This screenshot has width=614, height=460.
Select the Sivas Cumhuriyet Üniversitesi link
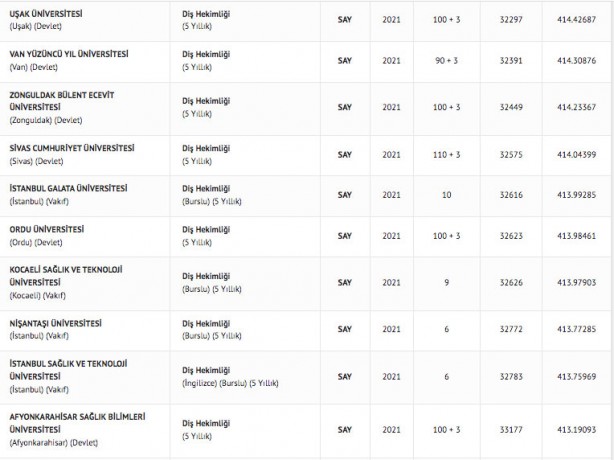(x=71, y=148)
